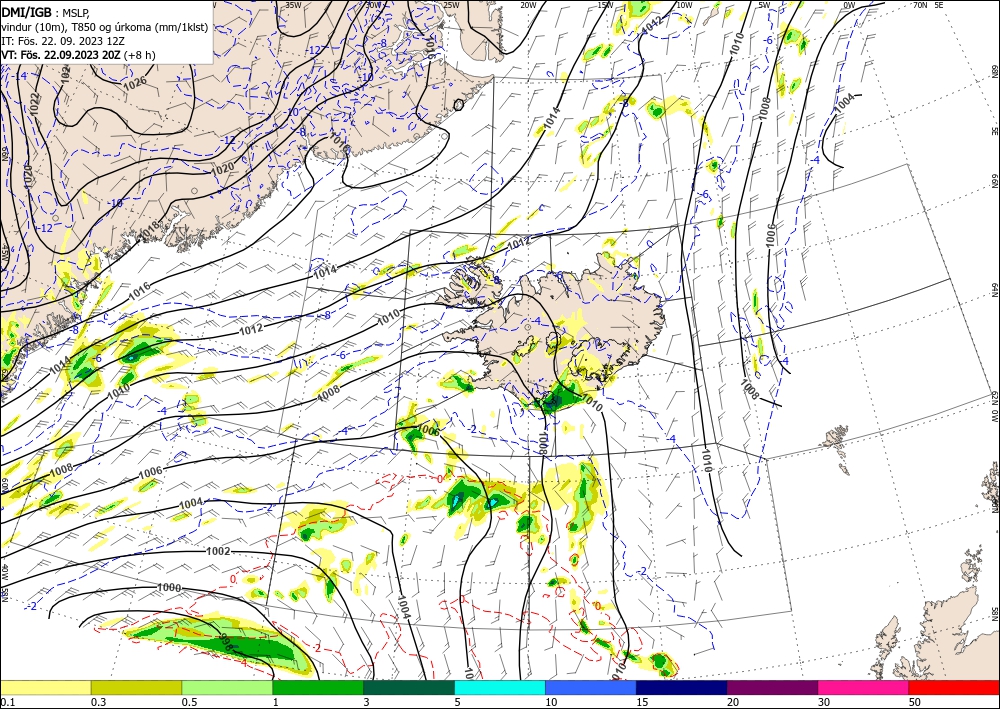Screen dimensions: 1000x709
Task: Pick the cyan 5–10 legend swatch
Action: point(500,687)
